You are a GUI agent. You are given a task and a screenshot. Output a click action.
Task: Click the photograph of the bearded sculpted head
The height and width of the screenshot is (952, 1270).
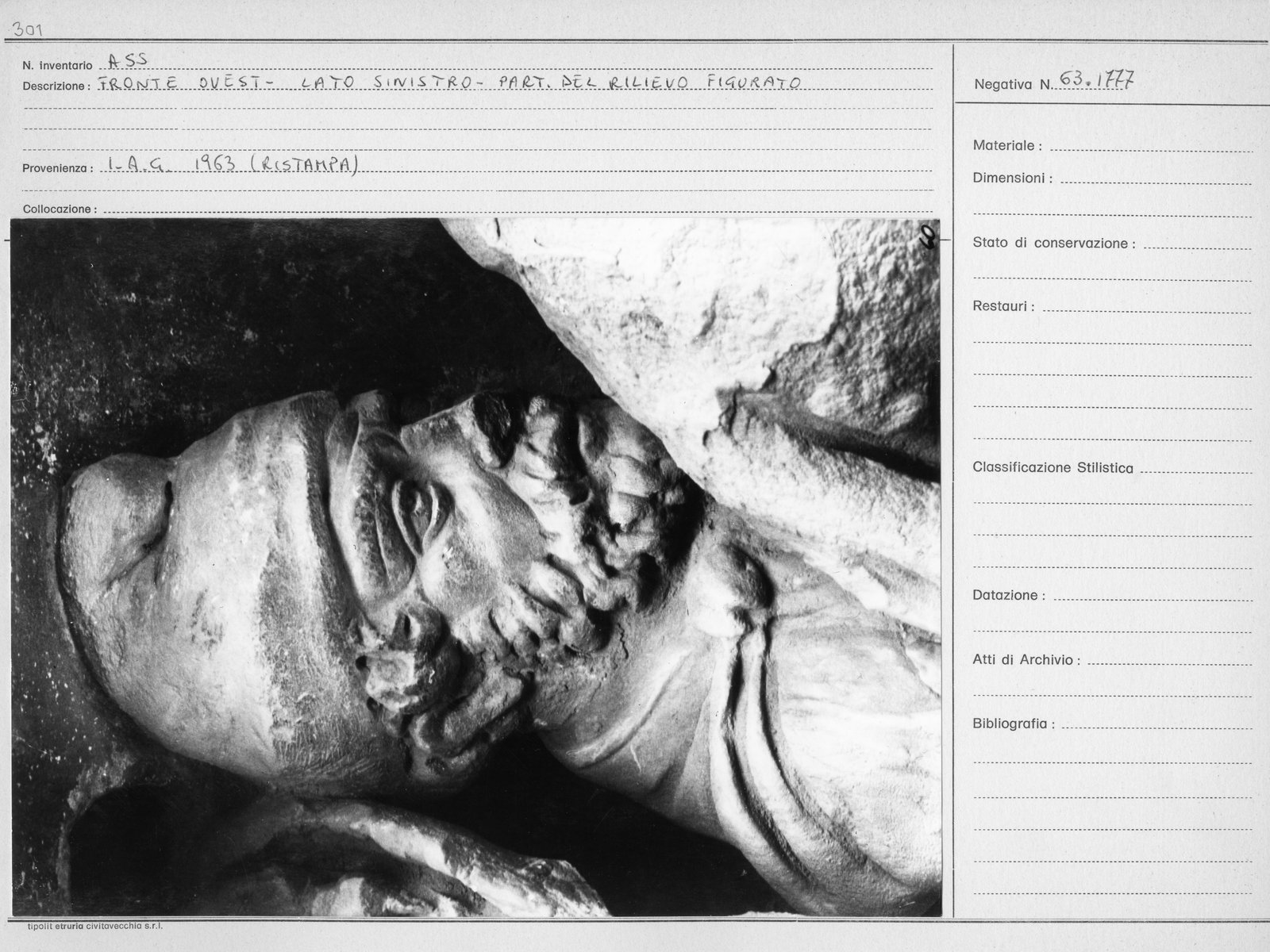click(475, 567)
